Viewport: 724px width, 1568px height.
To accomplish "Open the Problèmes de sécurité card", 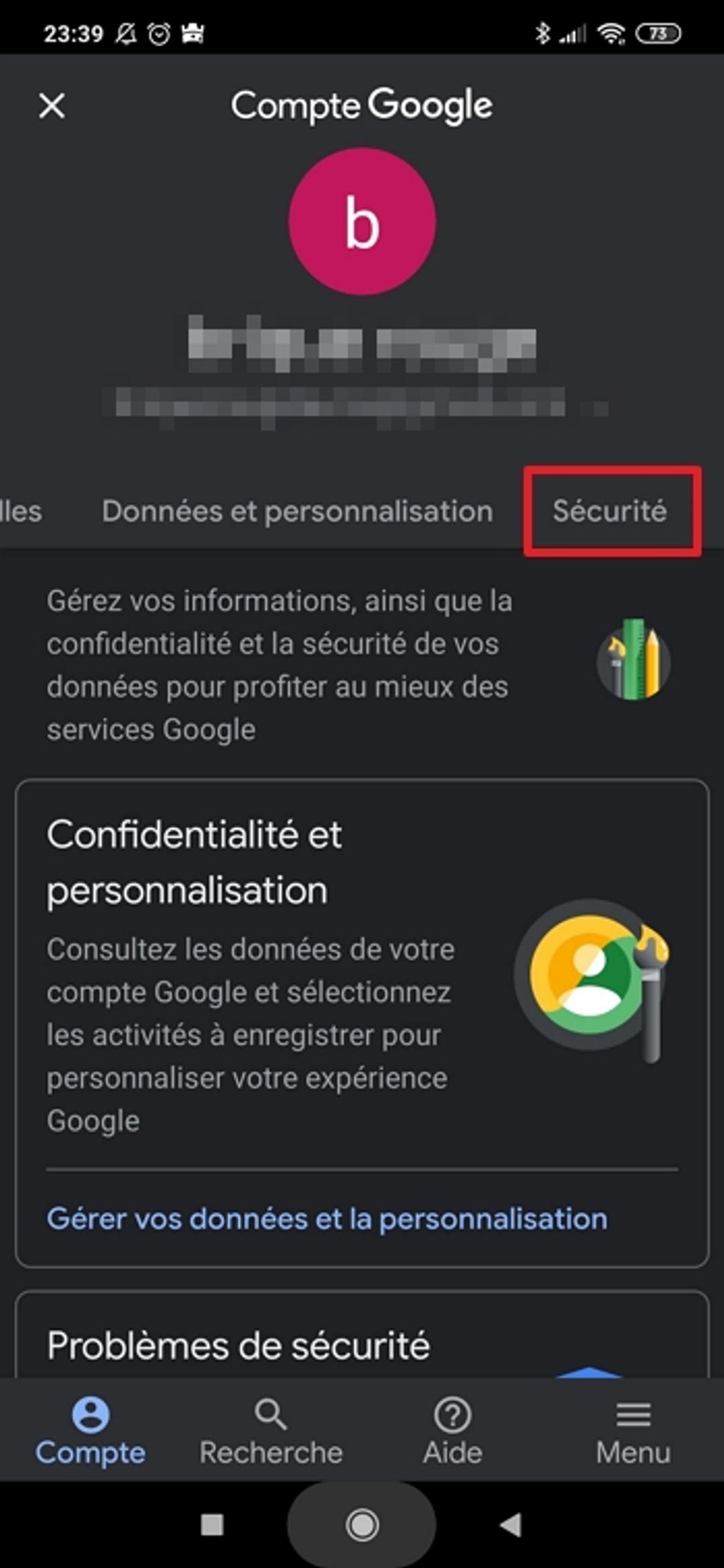I will [x=238, y=1346].
